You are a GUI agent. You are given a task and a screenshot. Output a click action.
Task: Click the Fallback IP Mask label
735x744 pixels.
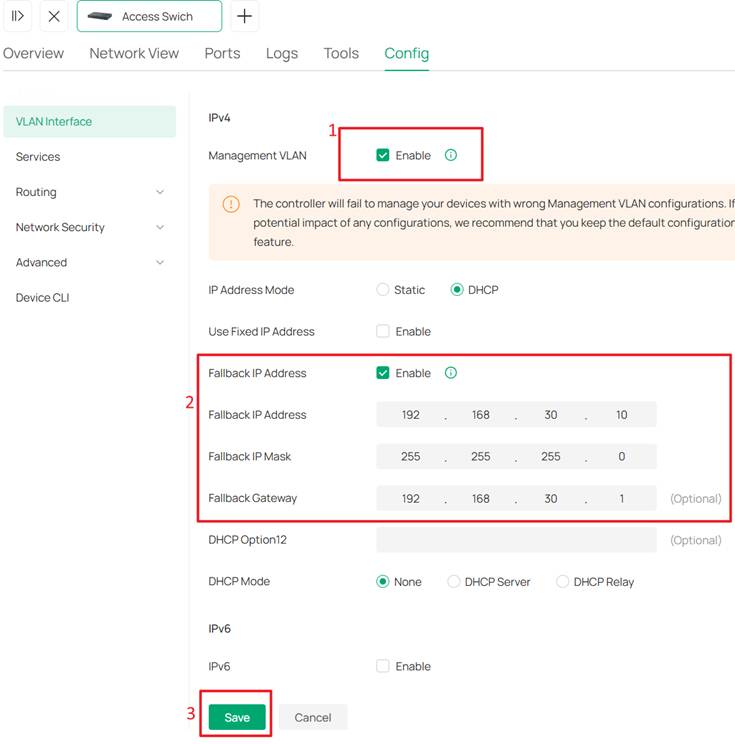pyautogui.click(x=250, y=456)
